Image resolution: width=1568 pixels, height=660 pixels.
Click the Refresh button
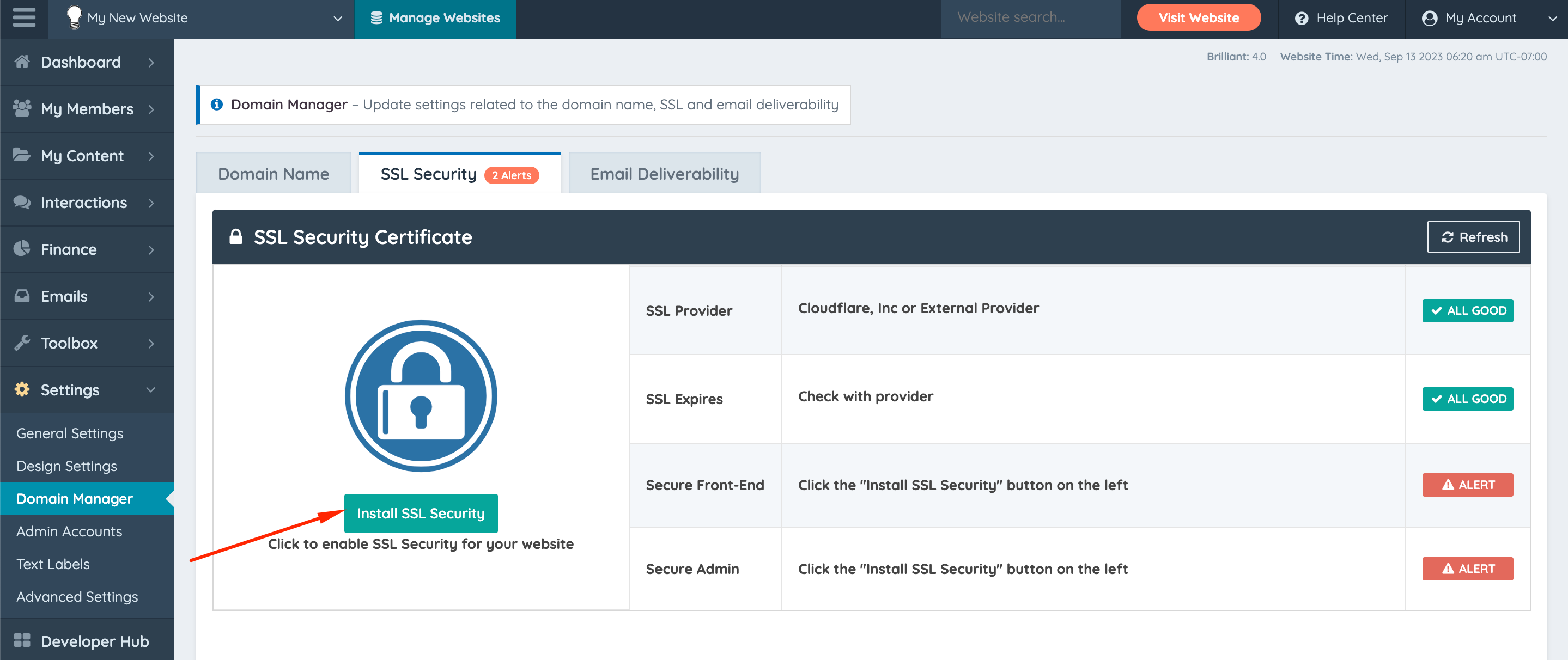[x=1473, y=237]
